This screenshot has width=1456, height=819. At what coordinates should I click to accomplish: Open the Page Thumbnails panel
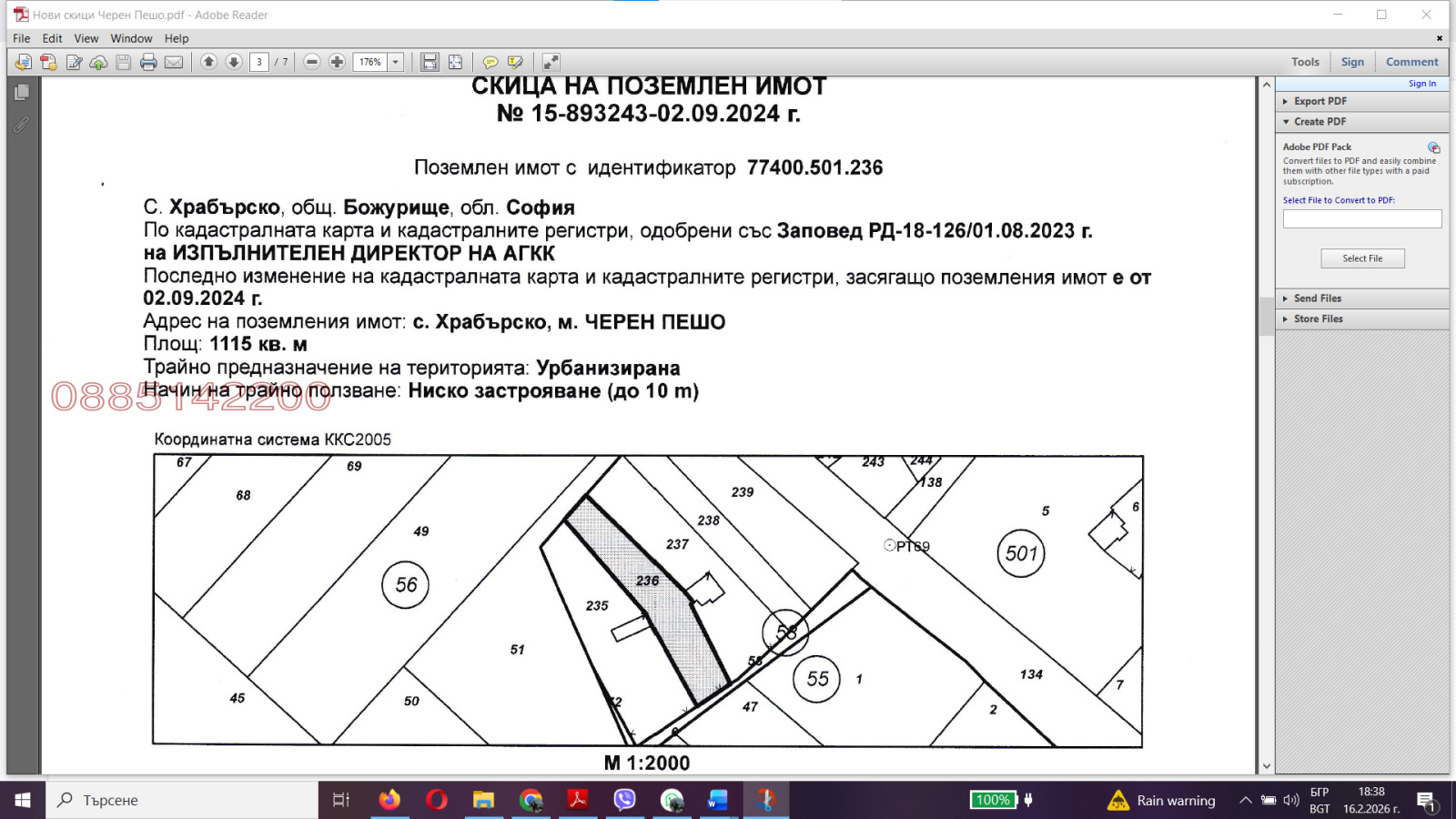(19, 90)
